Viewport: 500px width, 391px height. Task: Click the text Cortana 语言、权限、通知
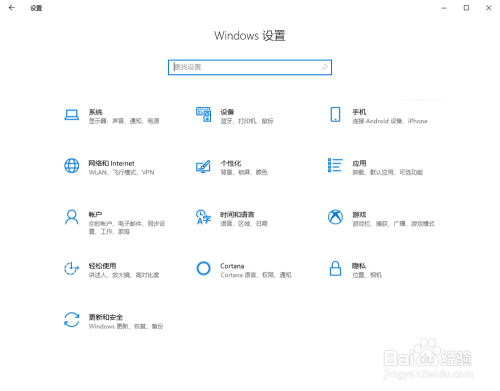[x=256, y=275]
